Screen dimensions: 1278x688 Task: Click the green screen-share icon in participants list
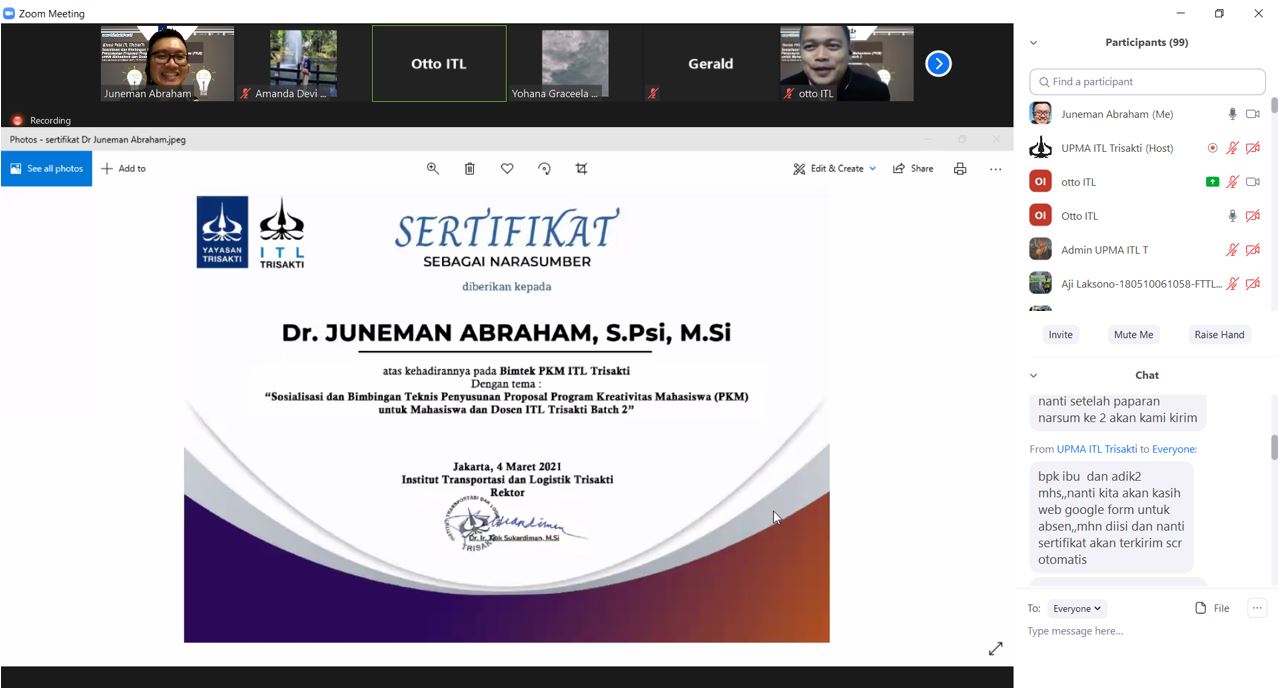click(1213, 182)
